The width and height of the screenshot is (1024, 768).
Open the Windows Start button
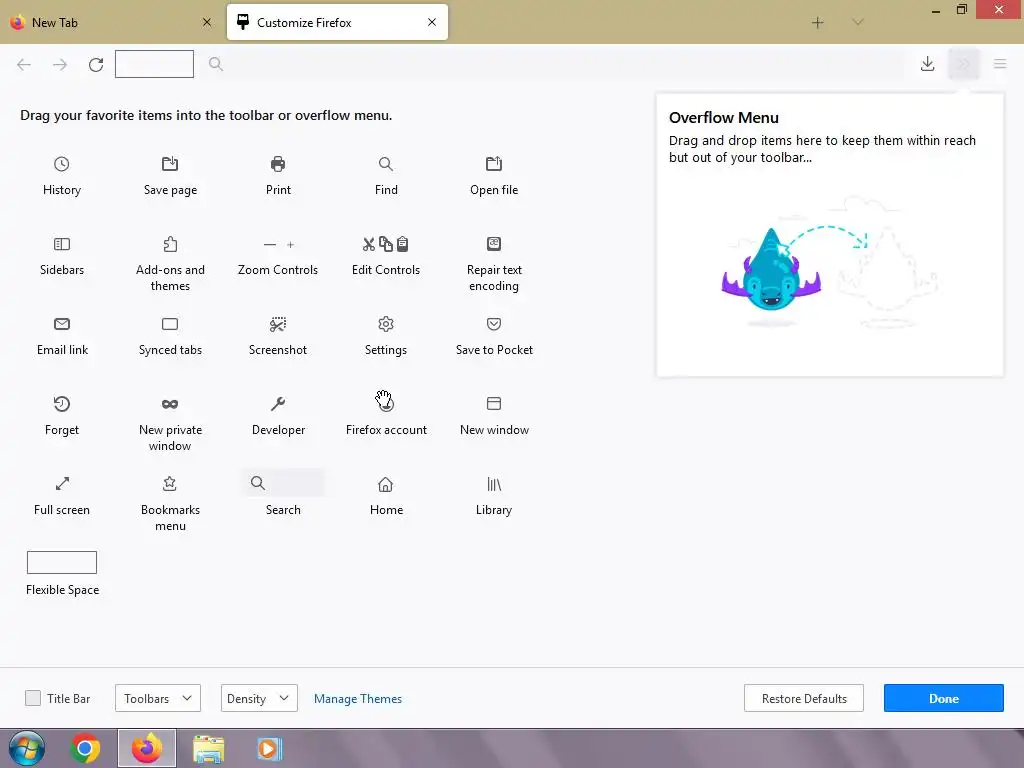tap(27, 748)
